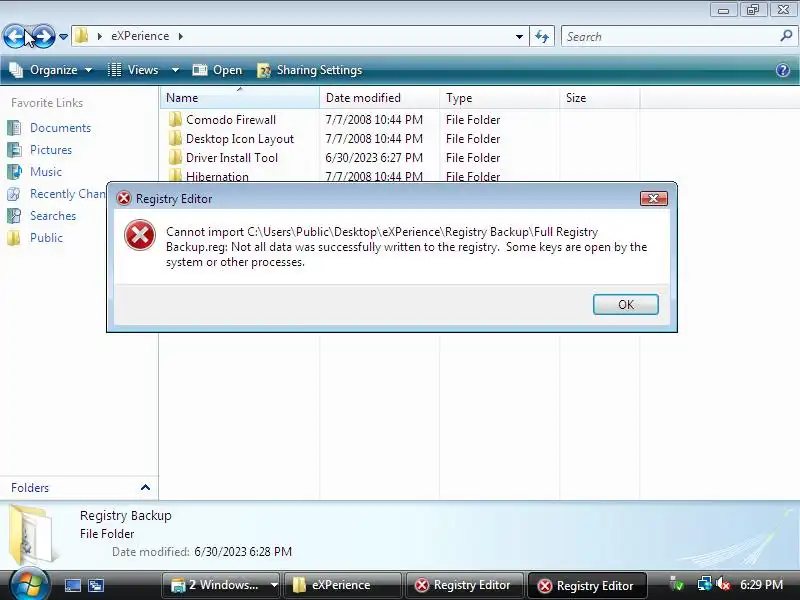The height and width of the screenshot is (600, 800).
Task: Open recent pages dropdown beside navigation arrows
Action: pos(63,37)
